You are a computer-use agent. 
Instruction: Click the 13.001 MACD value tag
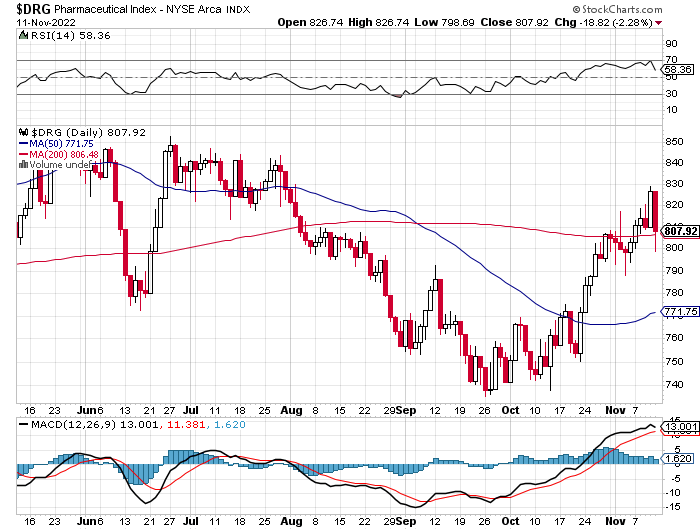coord(680,428)
